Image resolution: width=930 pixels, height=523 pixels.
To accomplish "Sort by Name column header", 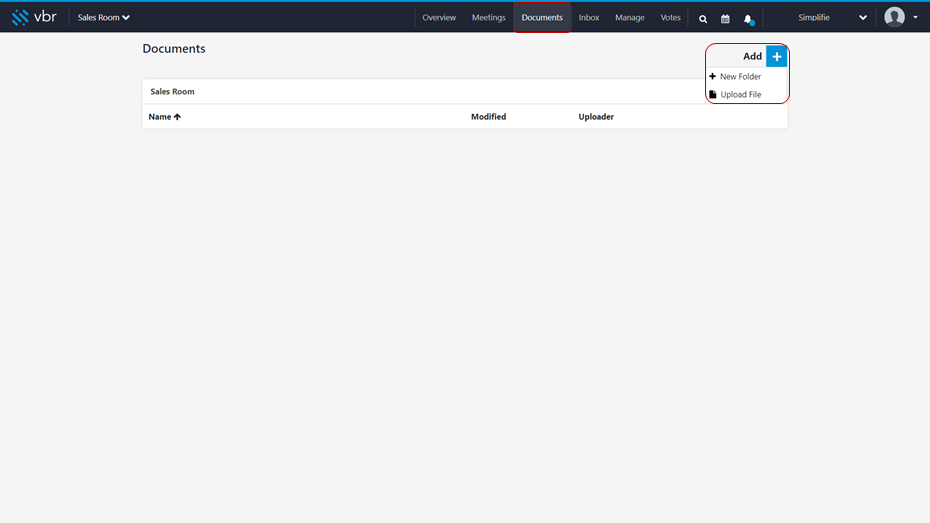I will click(164, 117).
